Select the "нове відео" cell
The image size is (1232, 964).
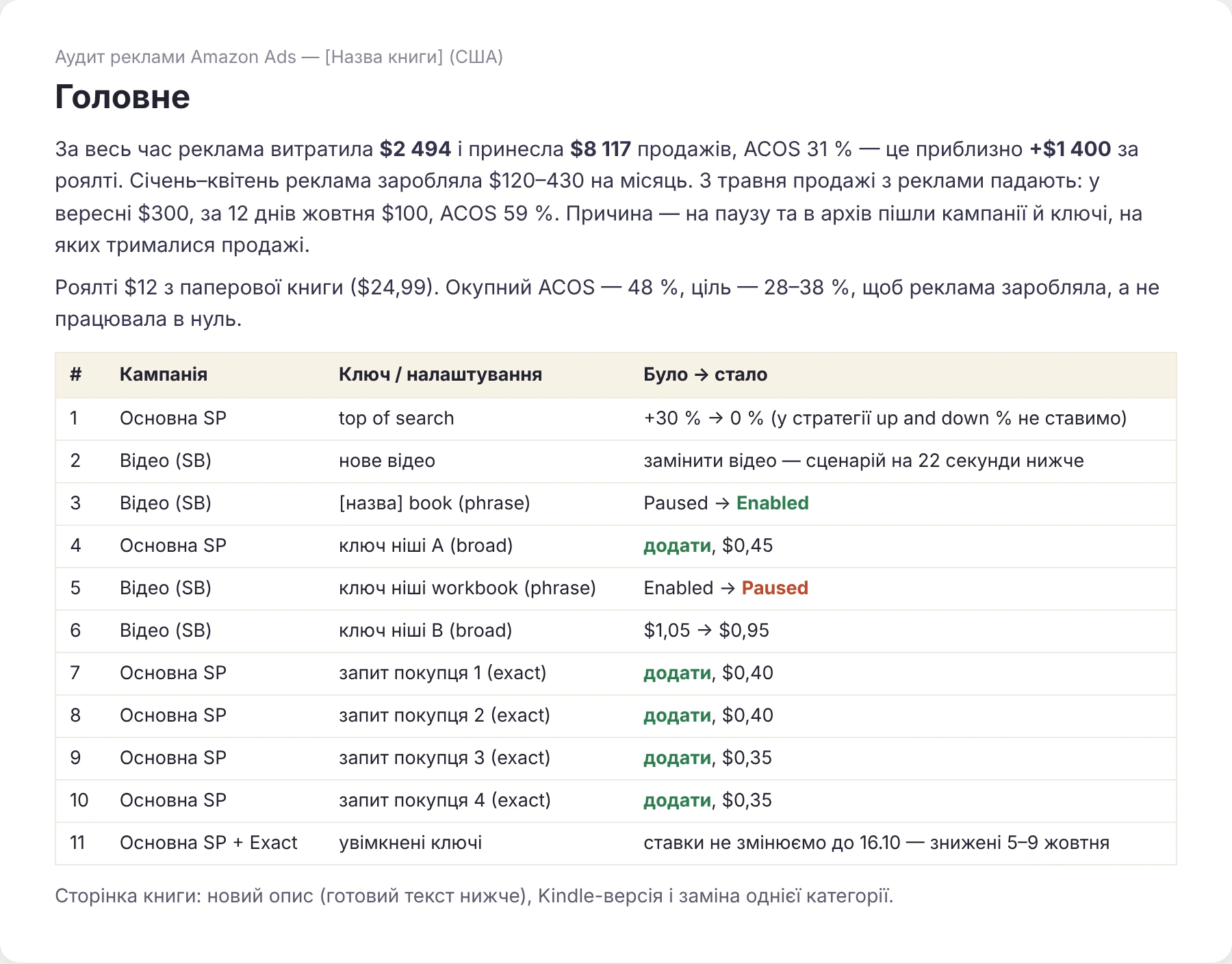pyautogui.click(x=387, y=461)
